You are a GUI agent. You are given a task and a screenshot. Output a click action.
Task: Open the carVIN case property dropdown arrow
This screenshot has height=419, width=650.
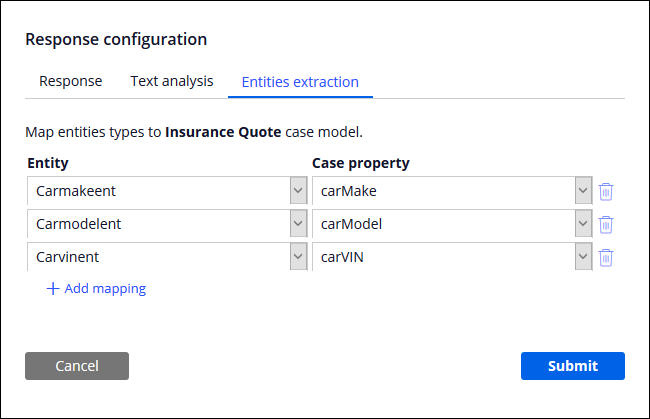pos(583,258)
